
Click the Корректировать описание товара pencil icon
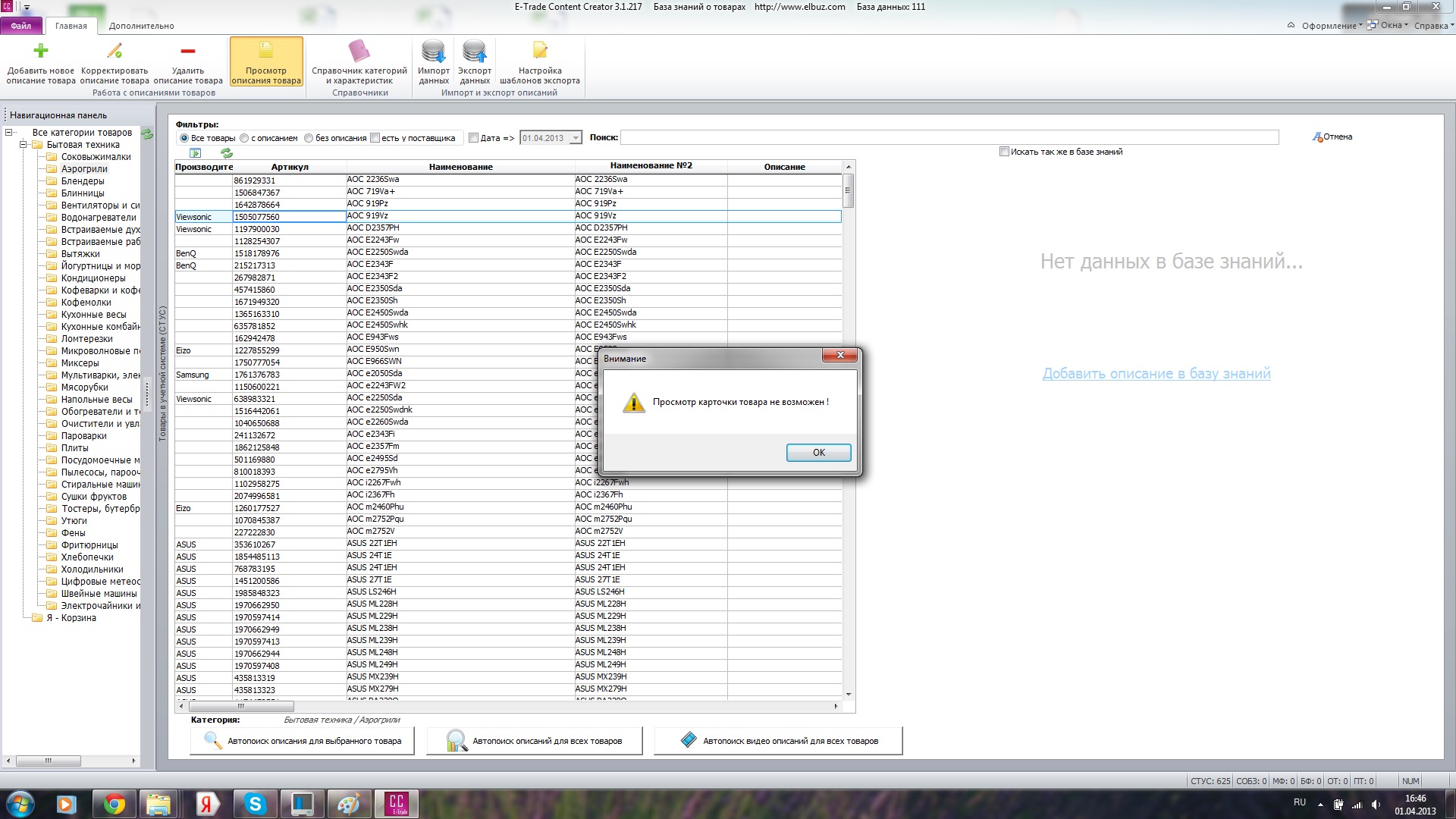[115, 51]
